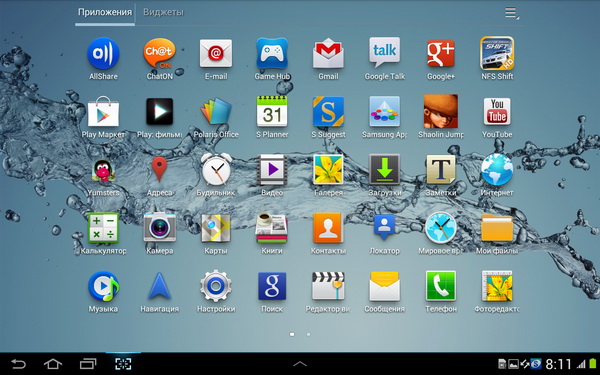600x375 pixels.
Task: Open notifications via clock 8:11
Action: pyautogui.click(x=558, y=364)
